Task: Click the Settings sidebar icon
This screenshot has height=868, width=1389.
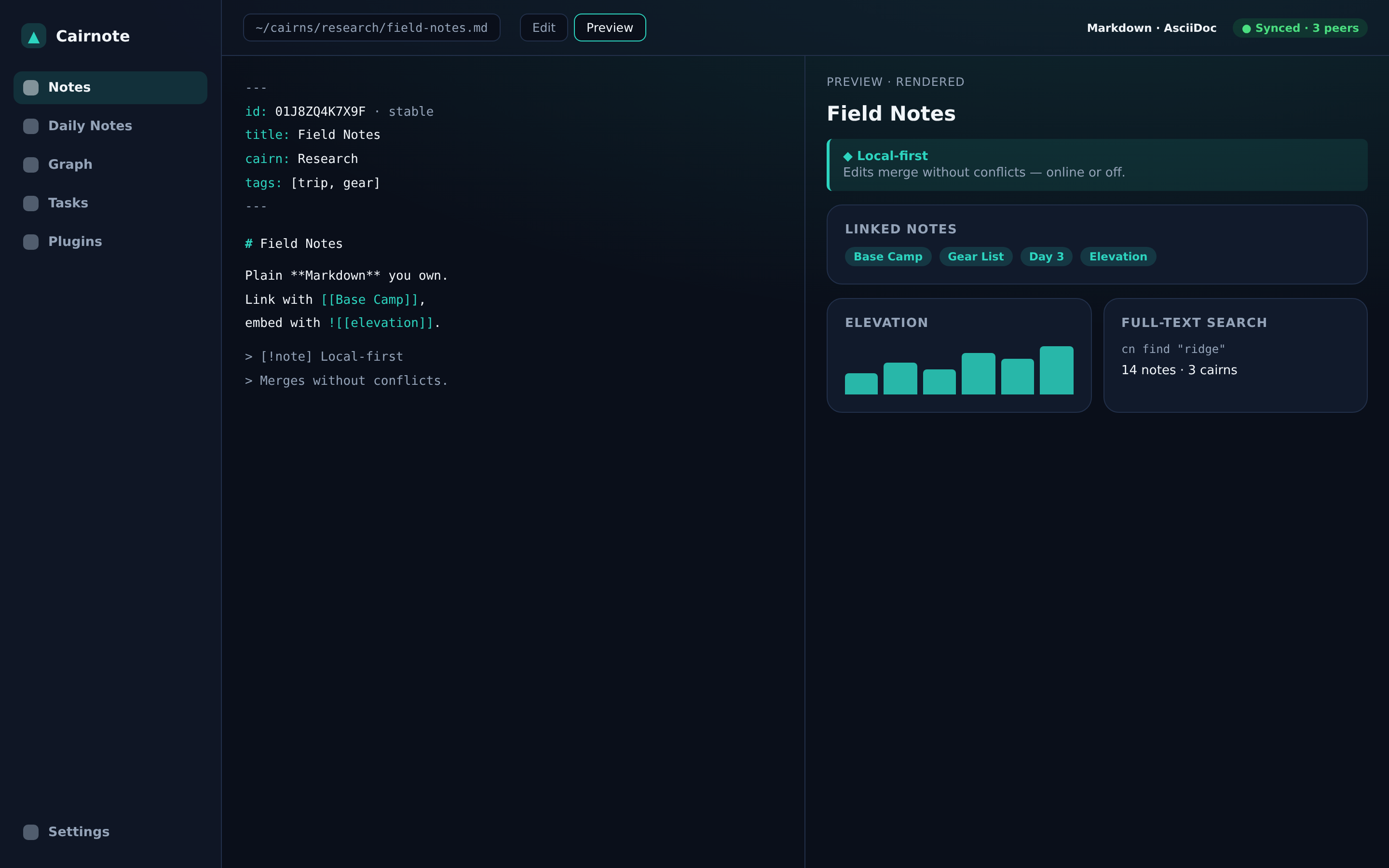Action: [31, 832]
